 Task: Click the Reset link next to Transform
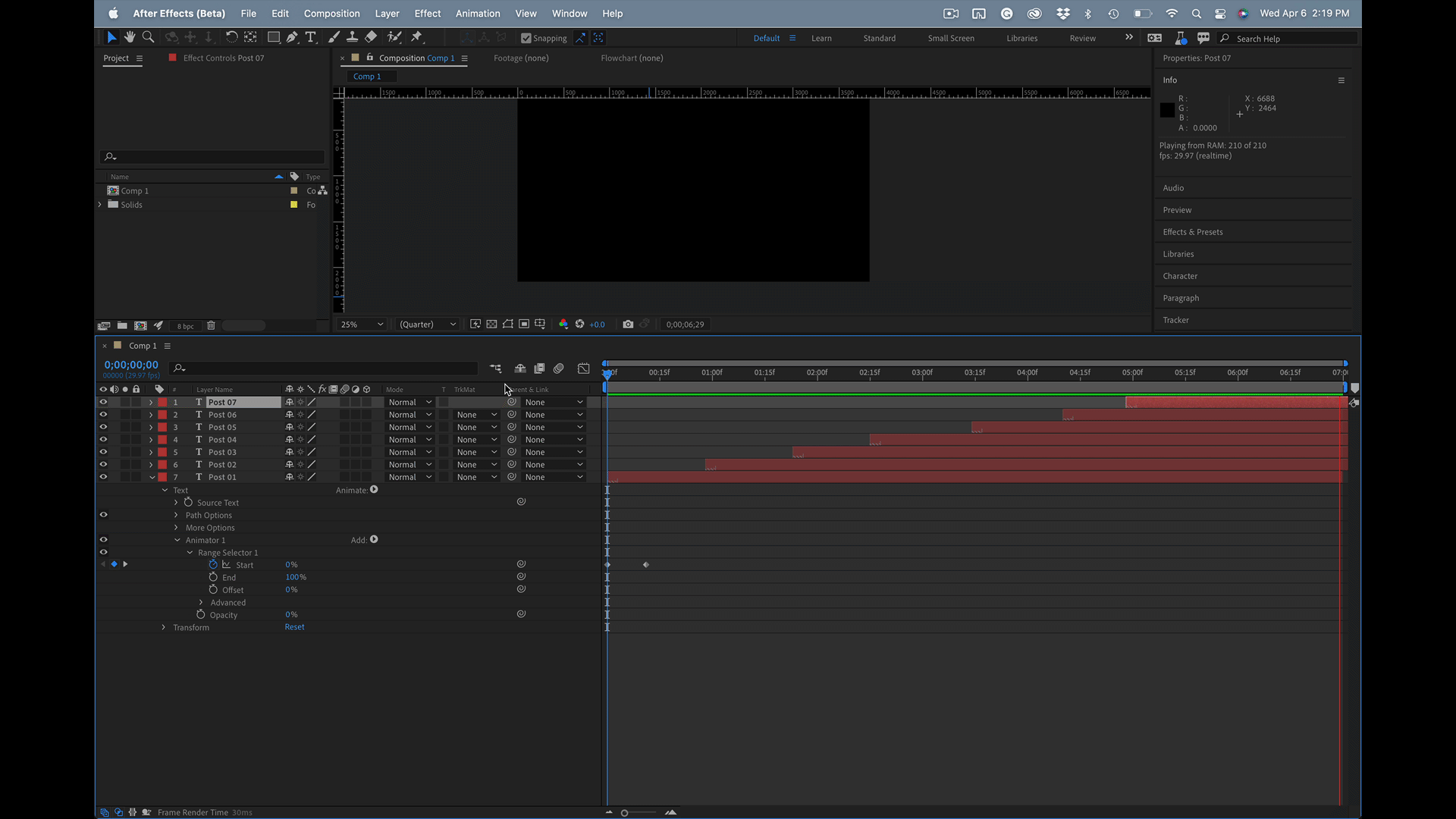294,627
